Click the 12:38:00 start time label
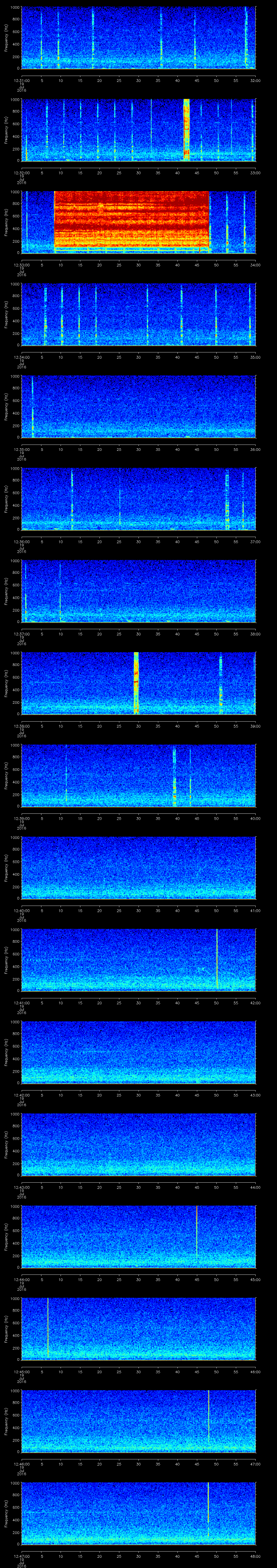 pos(22,726)
